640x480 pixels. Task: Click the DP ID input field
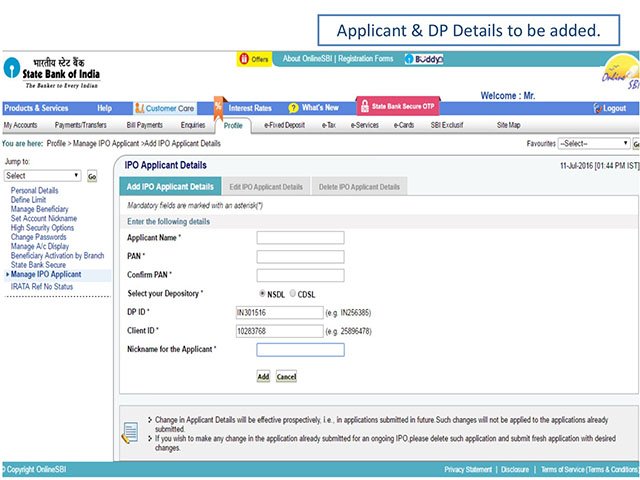280,313
